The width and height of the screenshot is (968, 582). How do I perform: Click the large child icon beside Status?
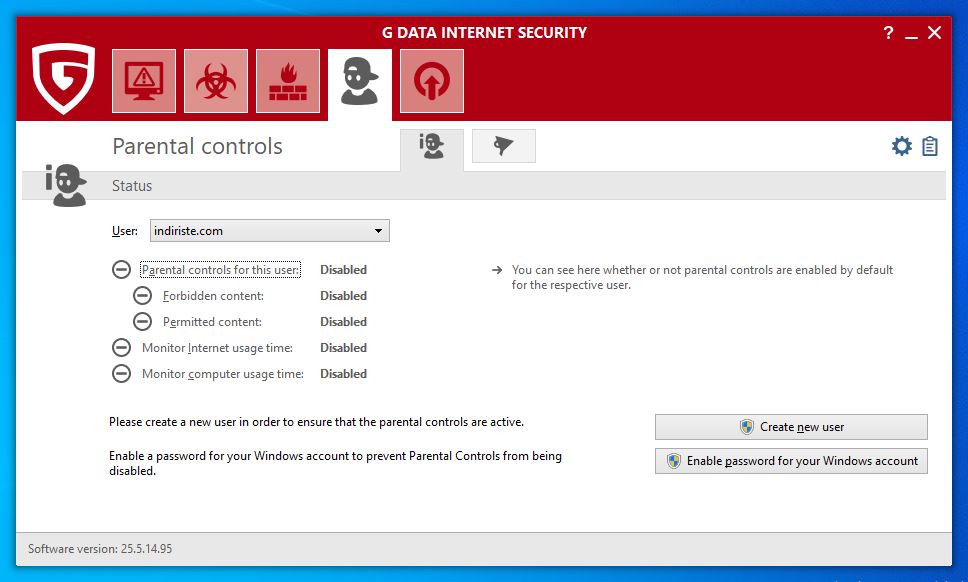coord(66,185)
